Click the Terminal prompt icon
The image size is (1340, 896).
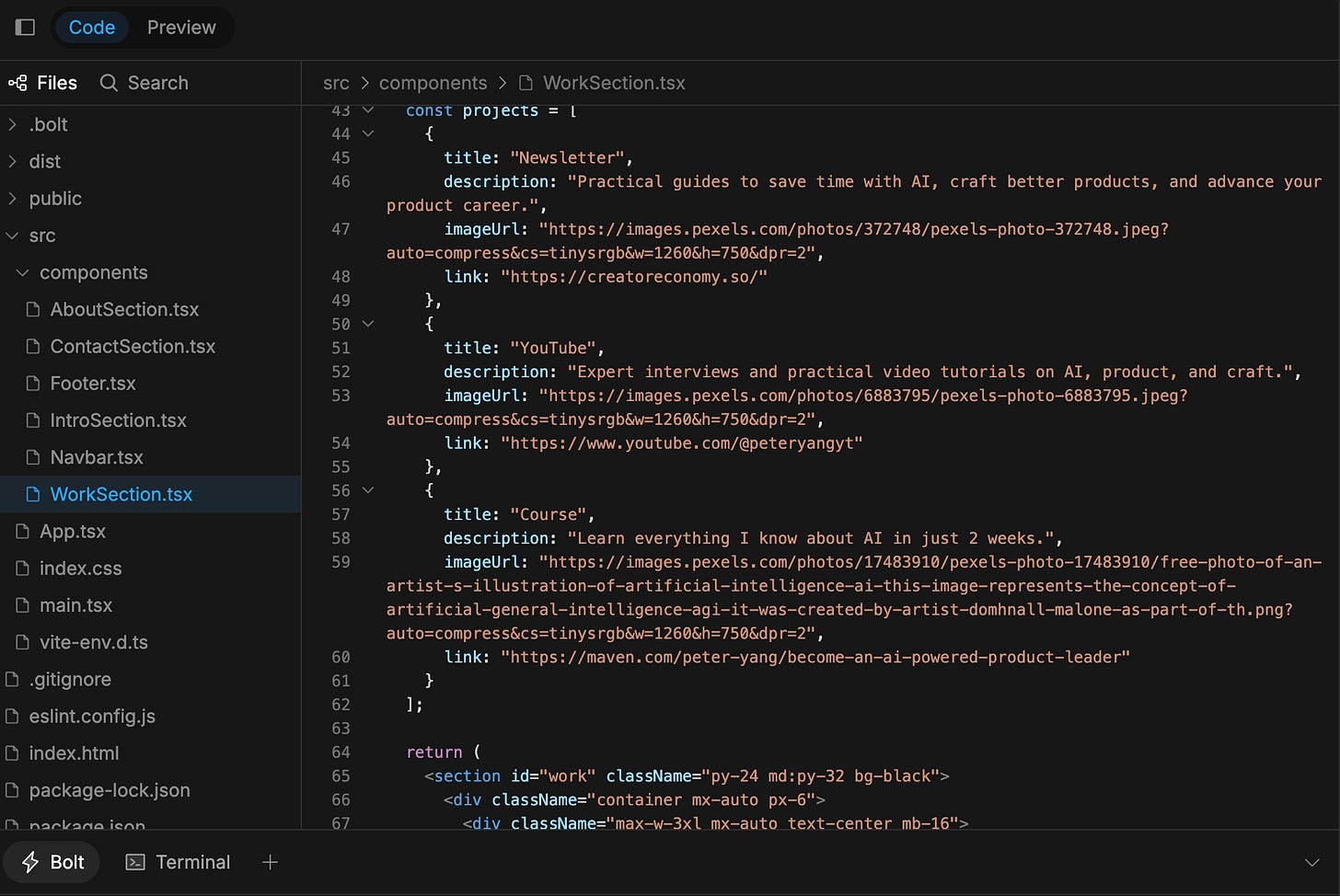(x=135, y=862)
